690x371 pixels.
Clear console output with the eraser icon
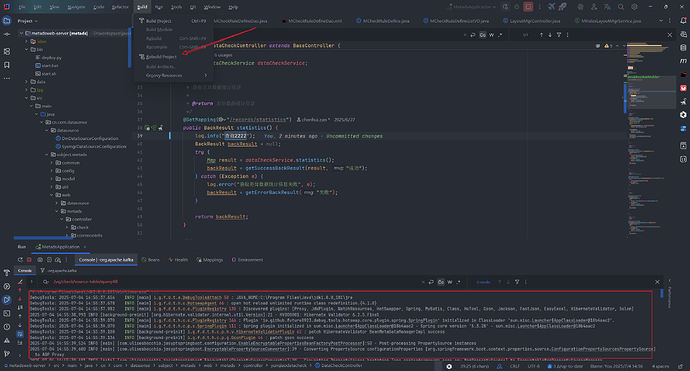pos(20,282)
